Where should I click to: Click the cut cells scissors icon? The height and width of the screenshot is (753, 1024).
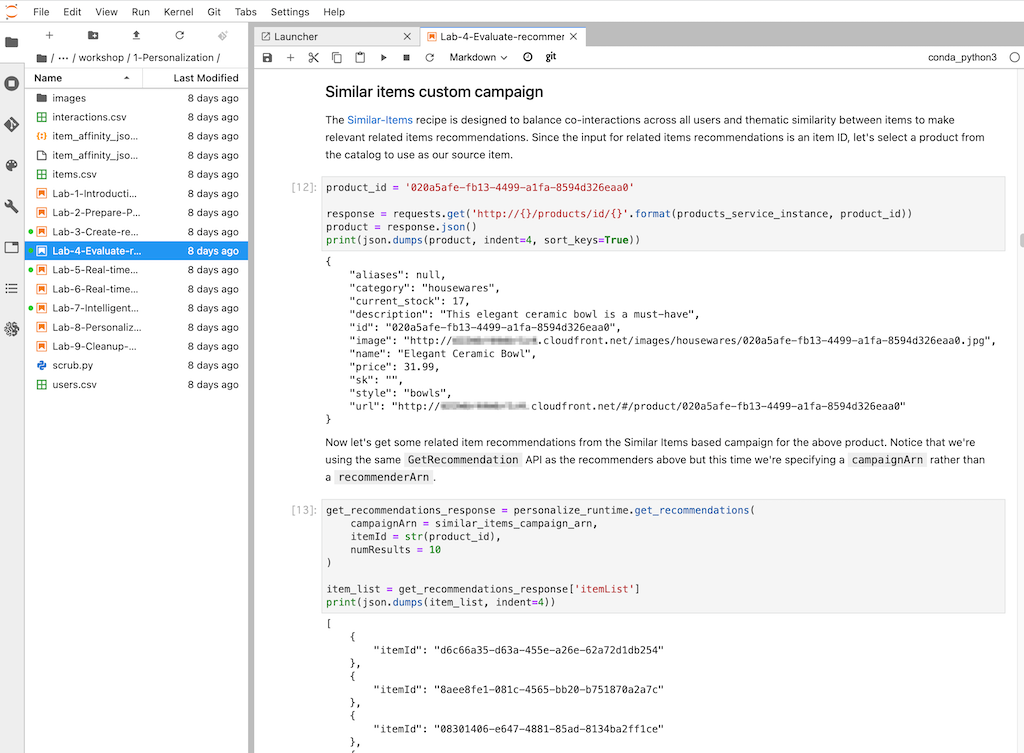[313, 58]
